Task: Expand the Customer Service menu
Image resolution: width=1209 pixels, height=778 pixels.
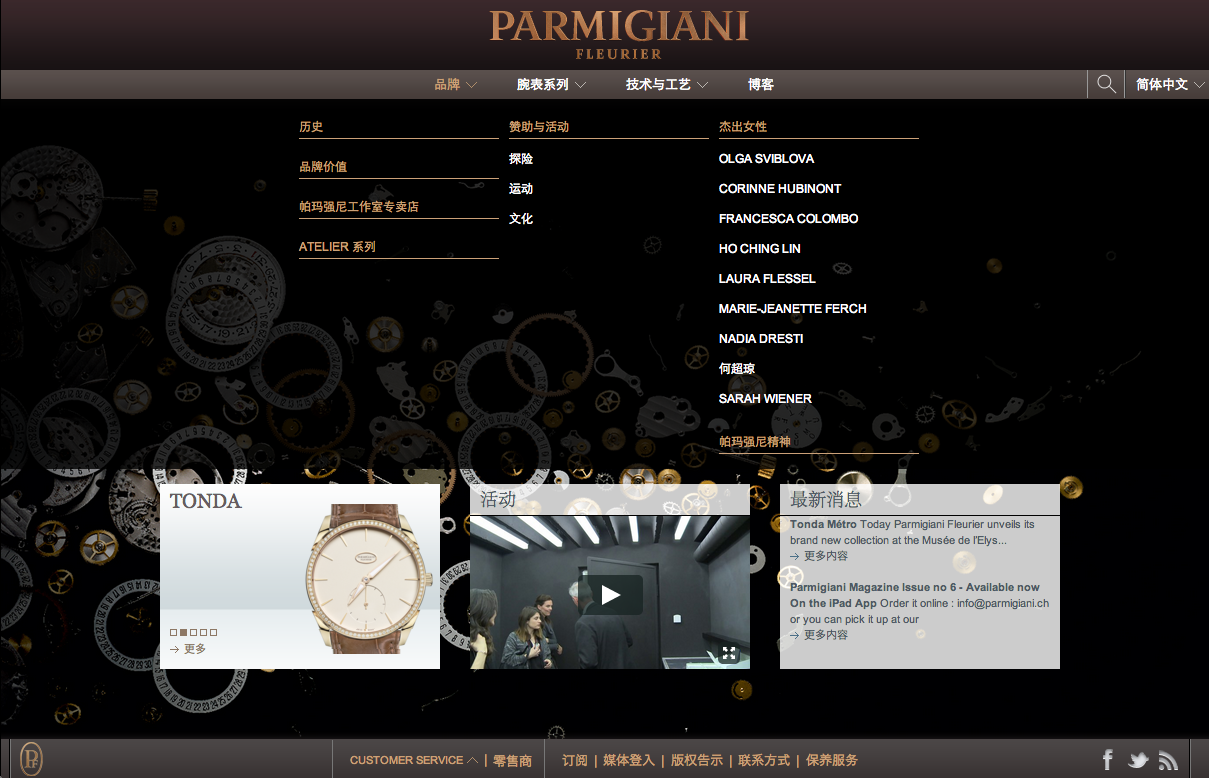Action: coord(414,760)
